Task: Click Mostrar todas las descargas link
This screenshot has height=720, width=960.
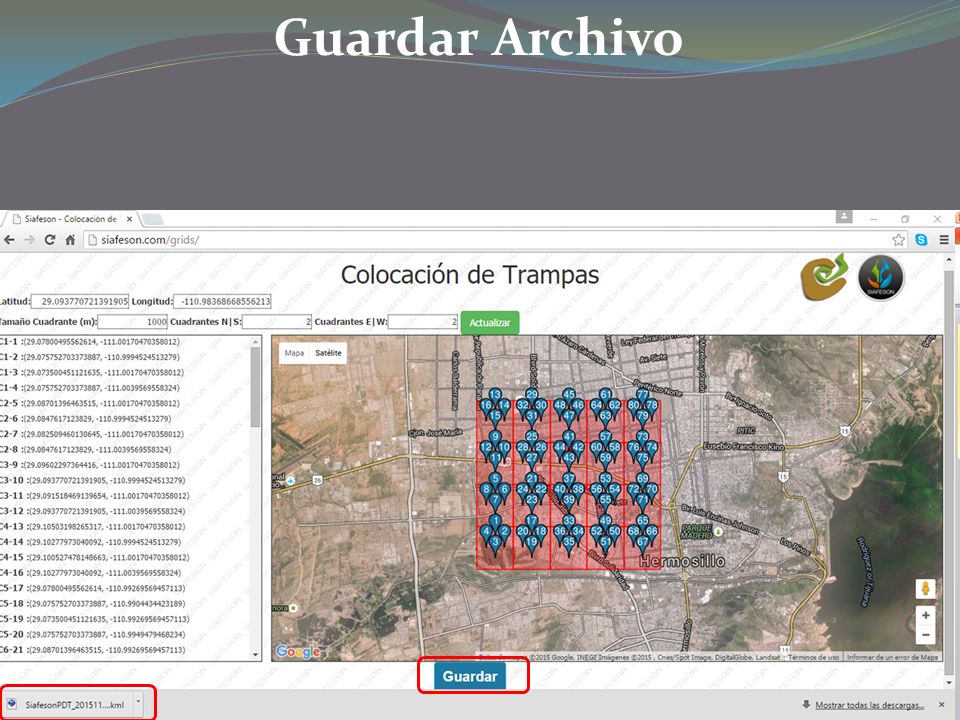Action: [869, 705]
